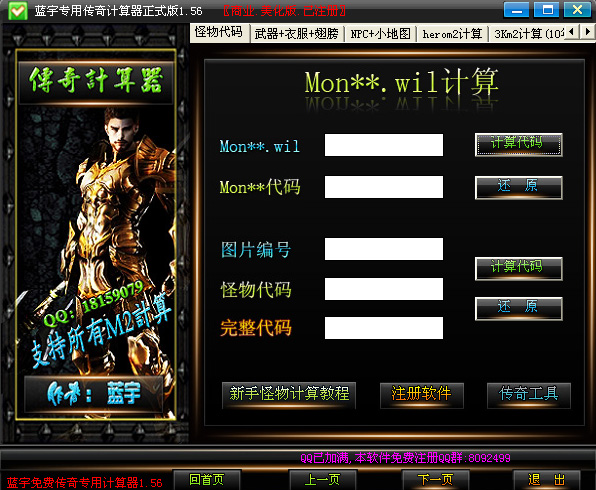Click the 图片编号 input field

[x=384, y=249]
